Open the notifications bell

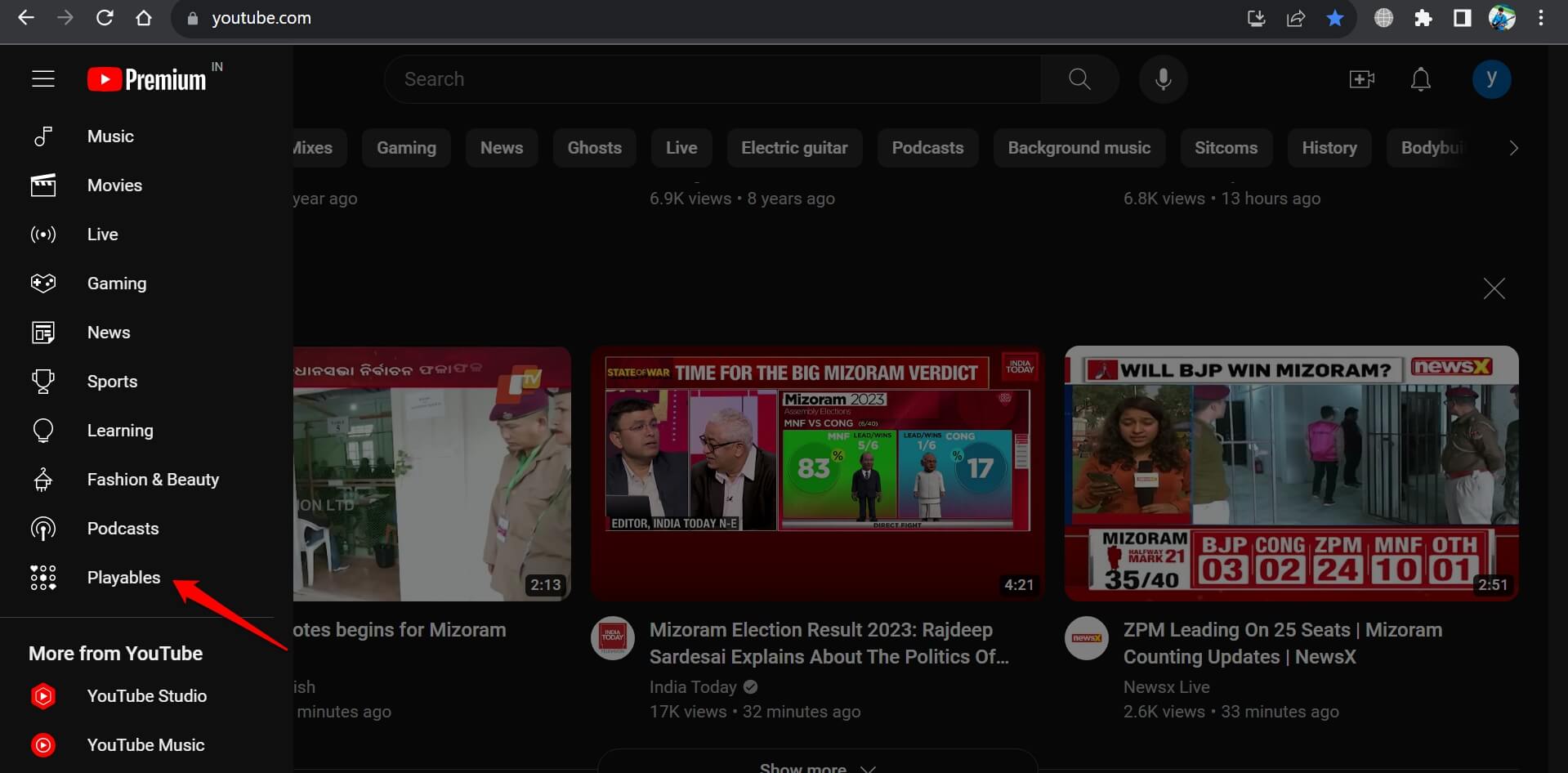point(1421,79)
